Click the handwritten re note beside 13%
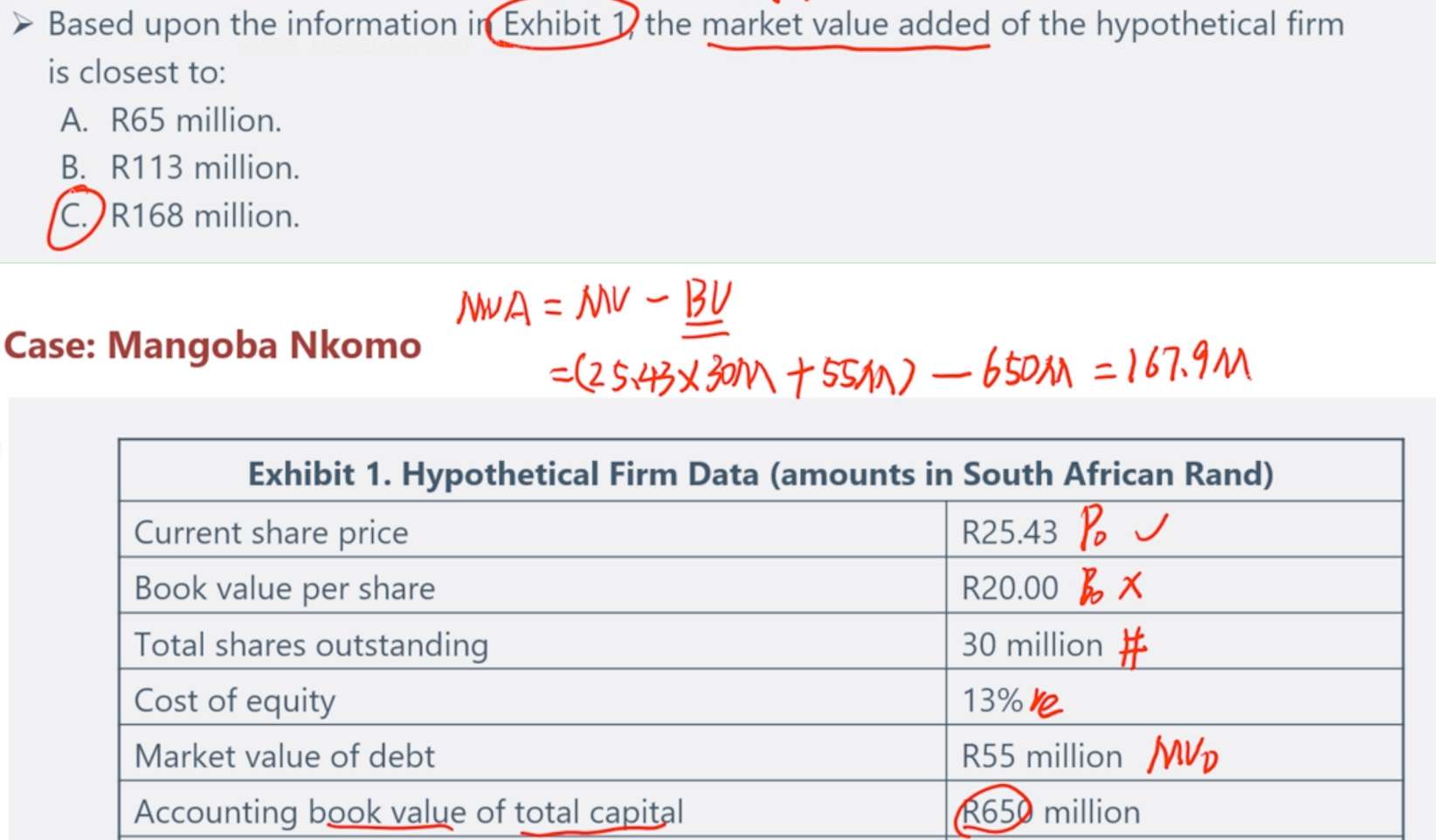 (1046, 702)
